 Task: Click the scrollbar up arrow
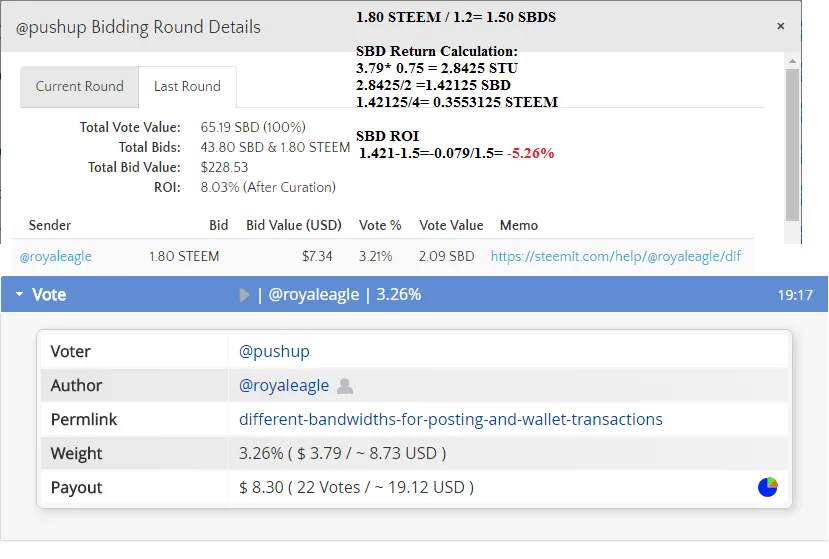point(792,61)
